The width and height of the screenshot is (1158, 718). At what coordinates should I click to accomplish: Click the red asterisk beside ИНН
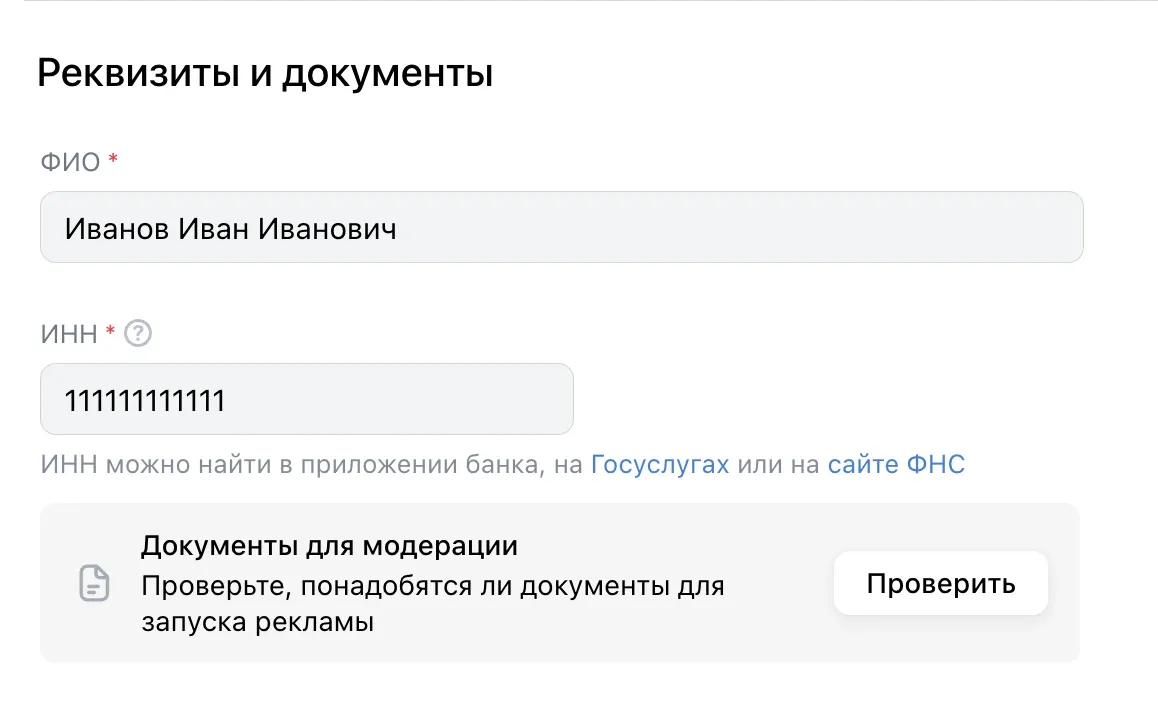coord(110,330)
